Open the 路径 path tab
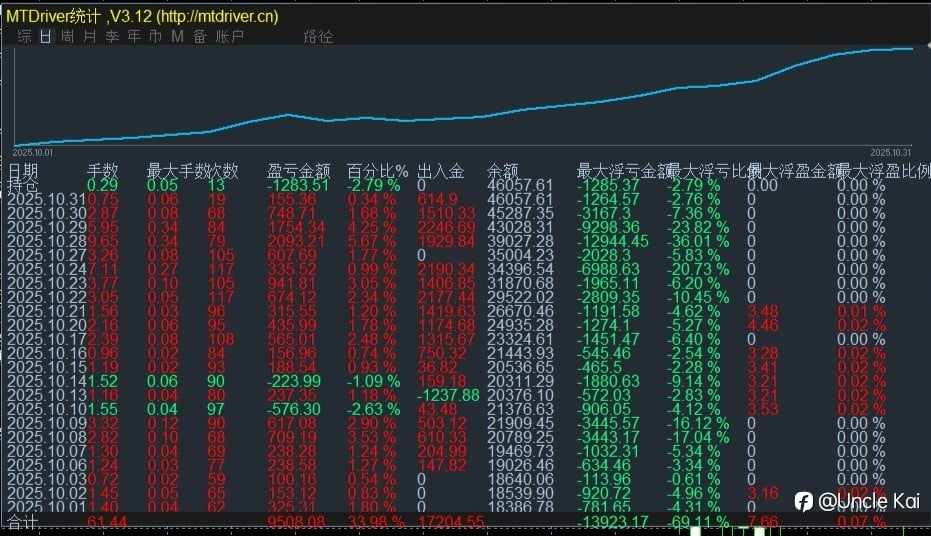 point(319,36)
